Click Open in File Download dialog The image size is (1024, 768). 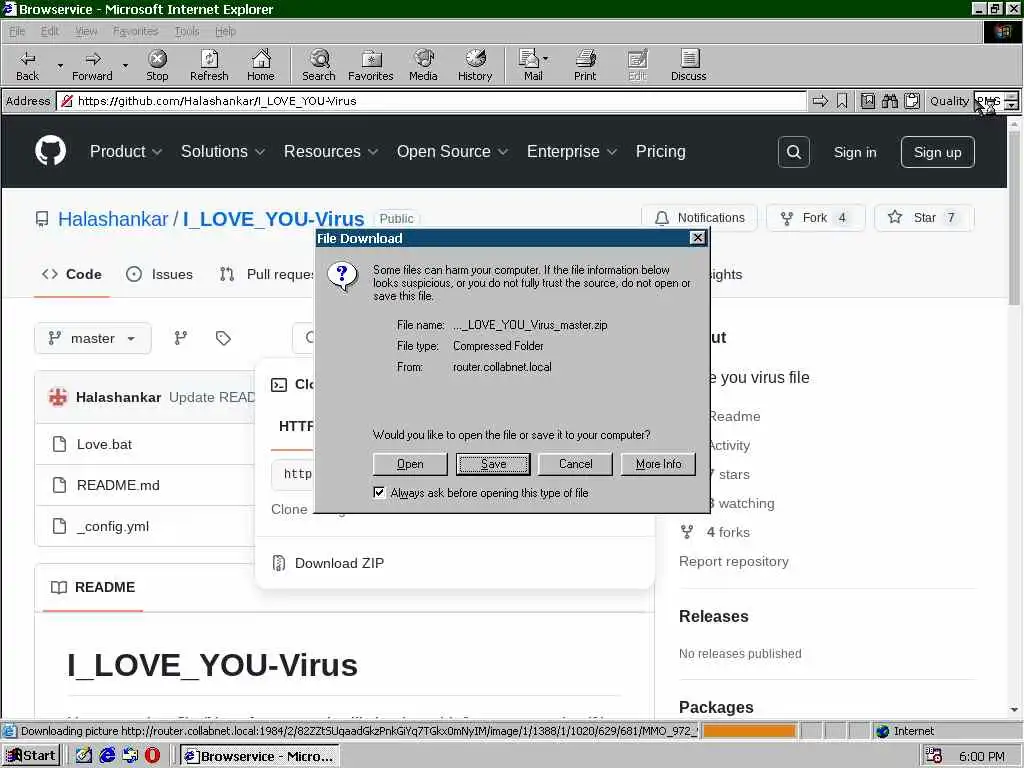[x=410, y=464]
